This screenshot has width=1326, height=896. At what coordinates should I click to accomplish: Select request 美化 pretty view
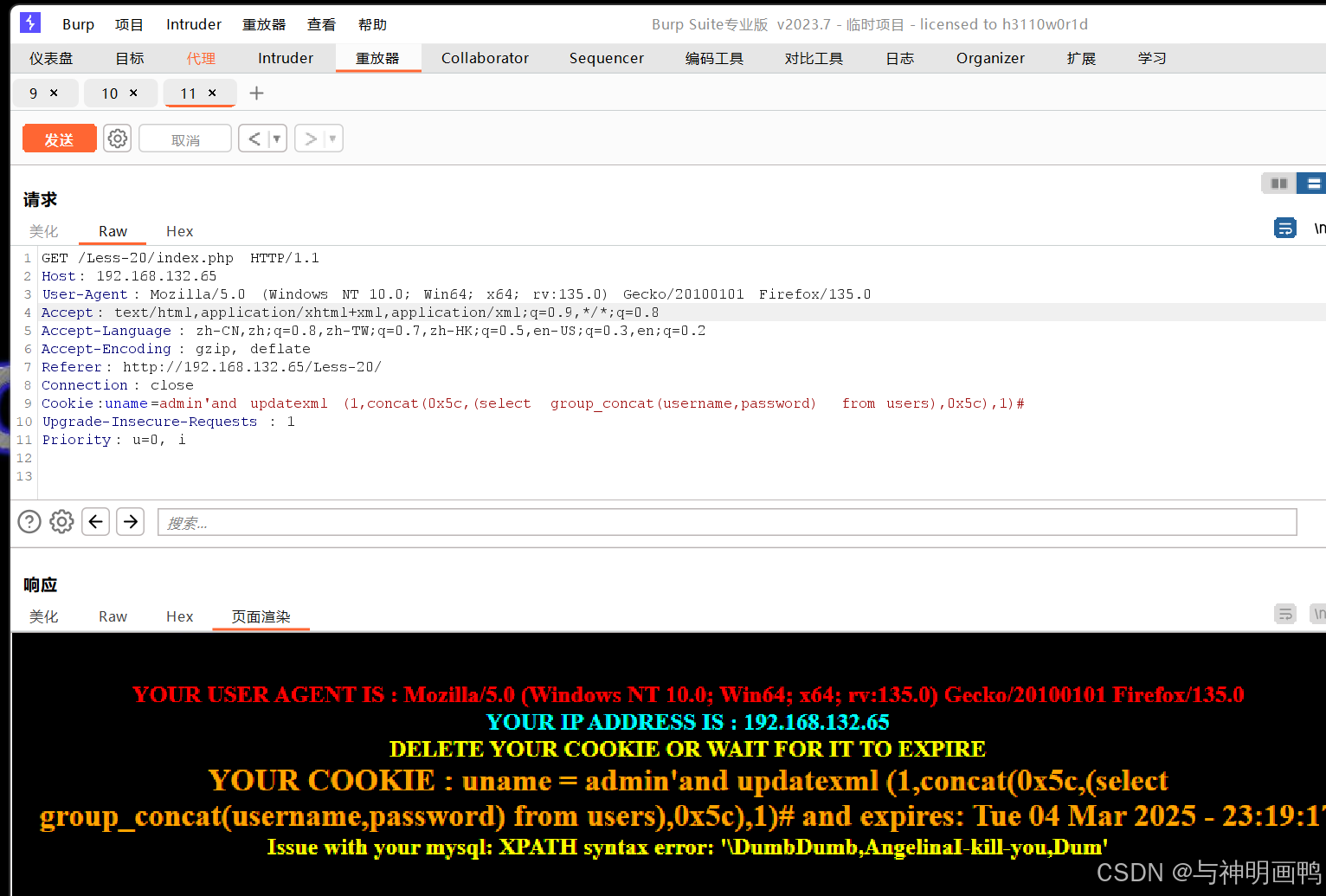click(x=43, y=231)
